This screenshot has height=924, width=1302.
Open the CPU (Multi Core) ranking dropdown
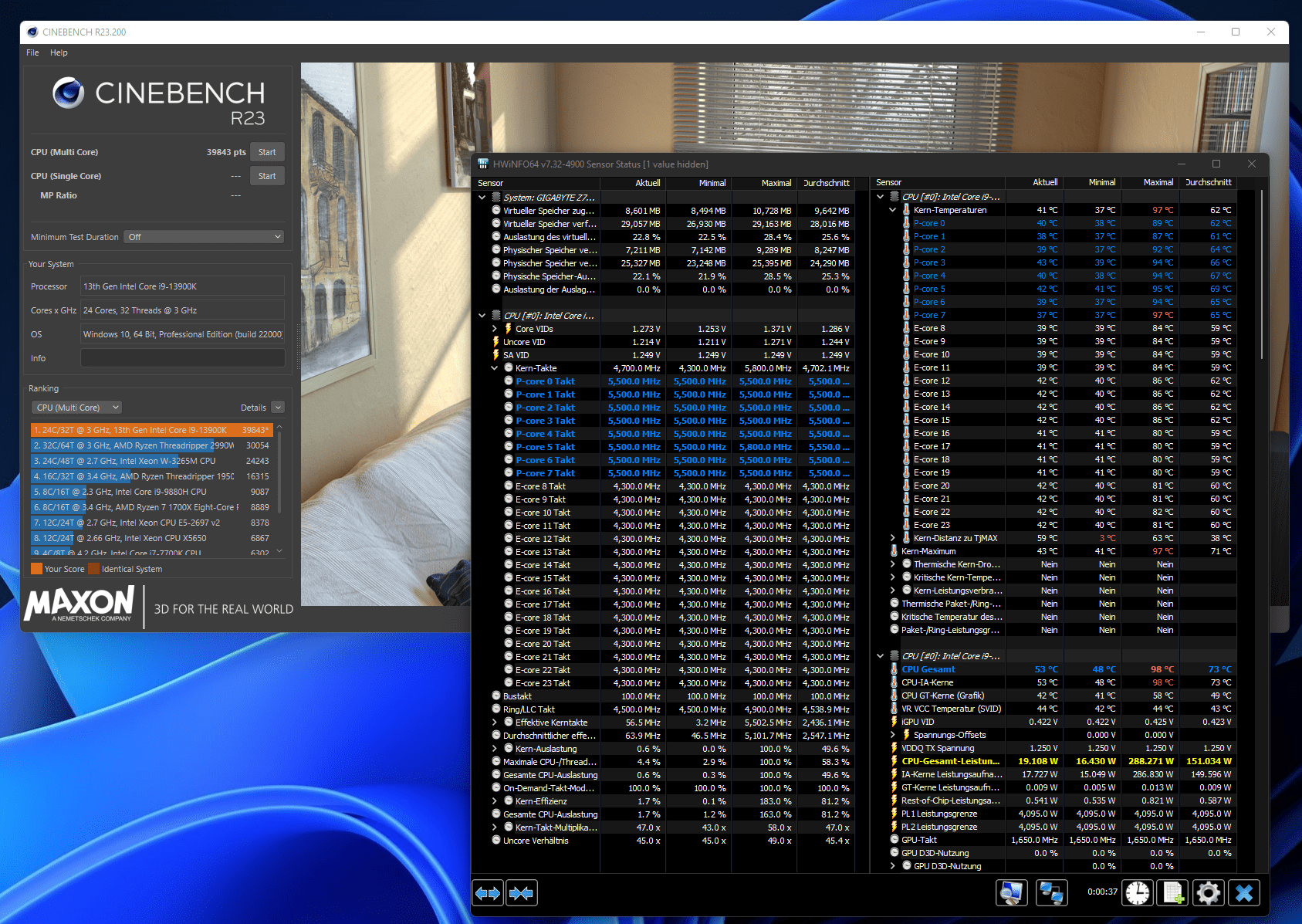76,408
